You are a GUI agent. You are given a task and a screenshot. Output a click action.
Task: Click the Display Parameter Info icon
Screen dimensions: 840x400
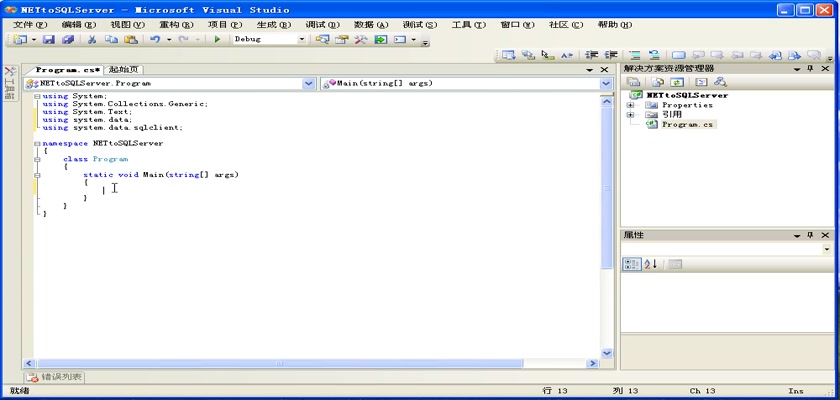point(528,55)
